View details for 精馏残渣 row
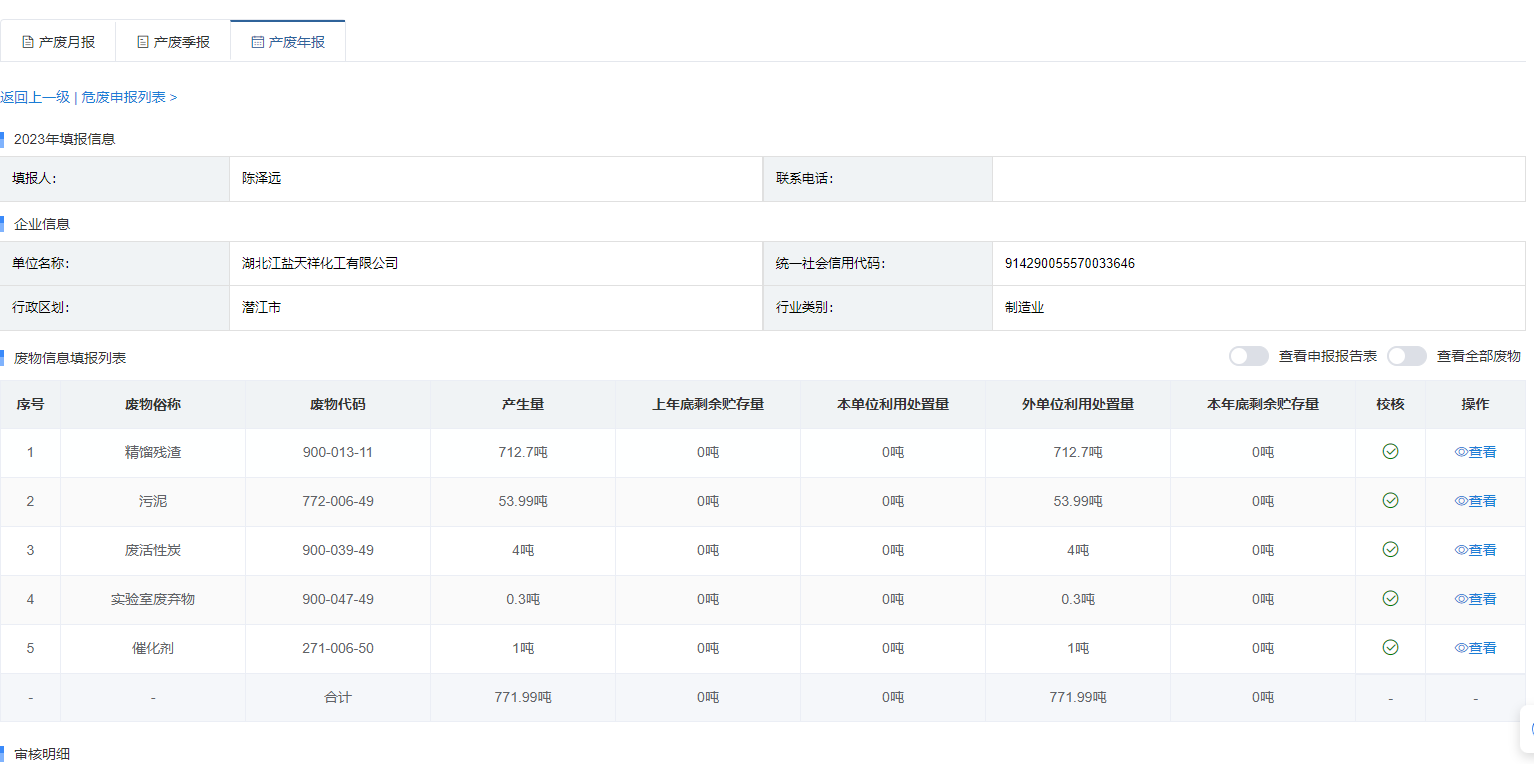The height and width of the screenshot is (764, 1534). point(1475,452)
